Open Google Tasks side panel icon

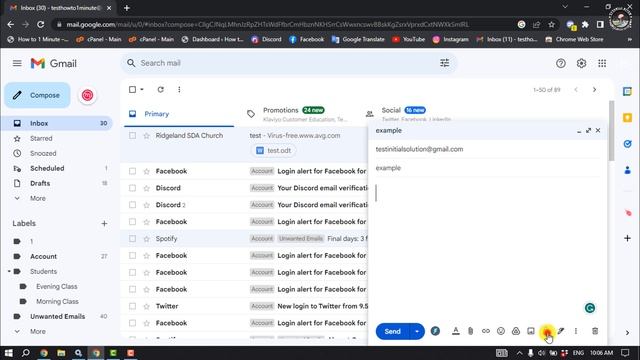coord(627,144)
